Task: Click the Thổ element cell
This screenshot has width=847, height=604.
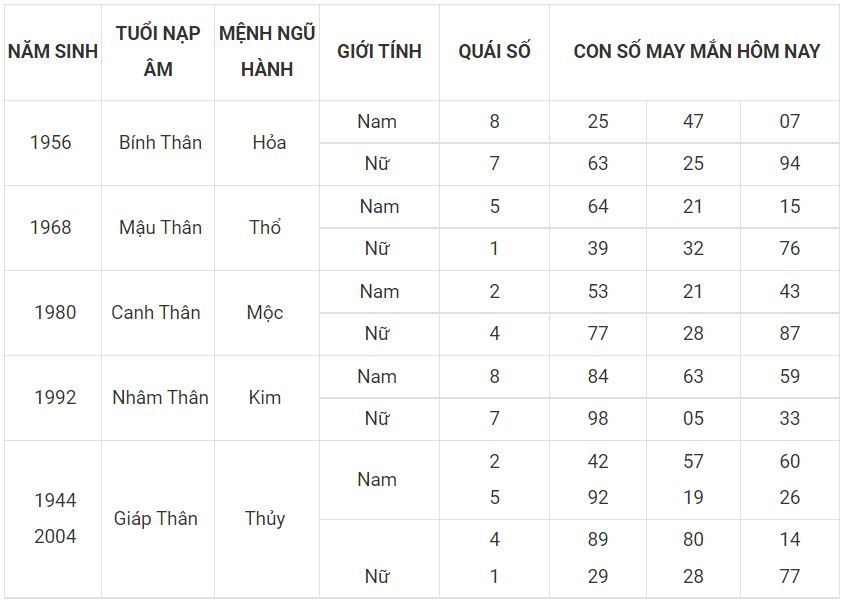Action: (267, 228)
